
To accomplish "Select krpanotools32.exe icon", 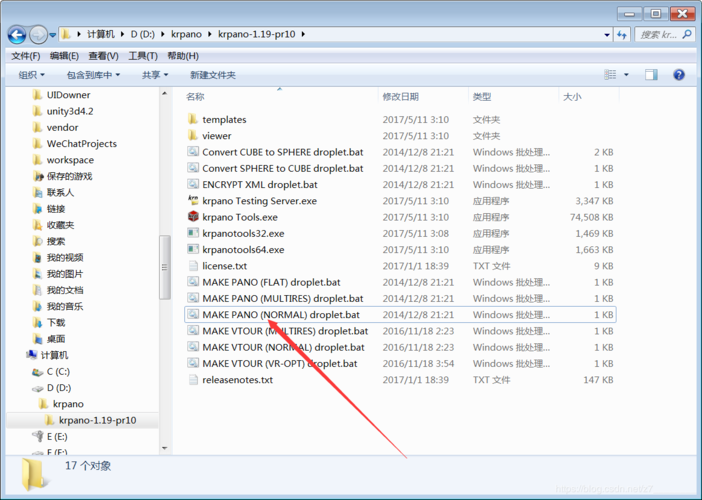I will click(x=193, y=233).
